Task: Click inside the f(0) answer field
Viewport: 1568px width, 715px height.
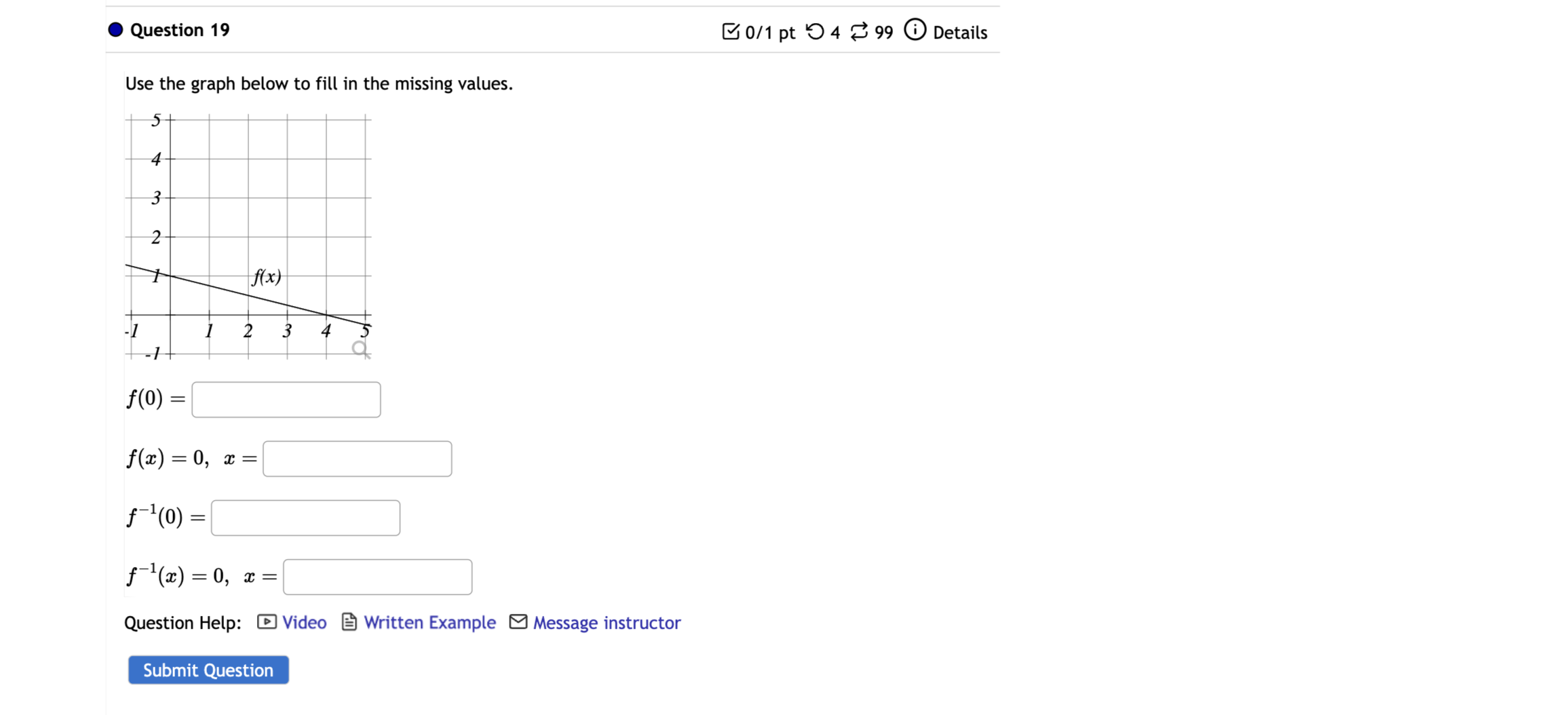Action: (285, 399)
